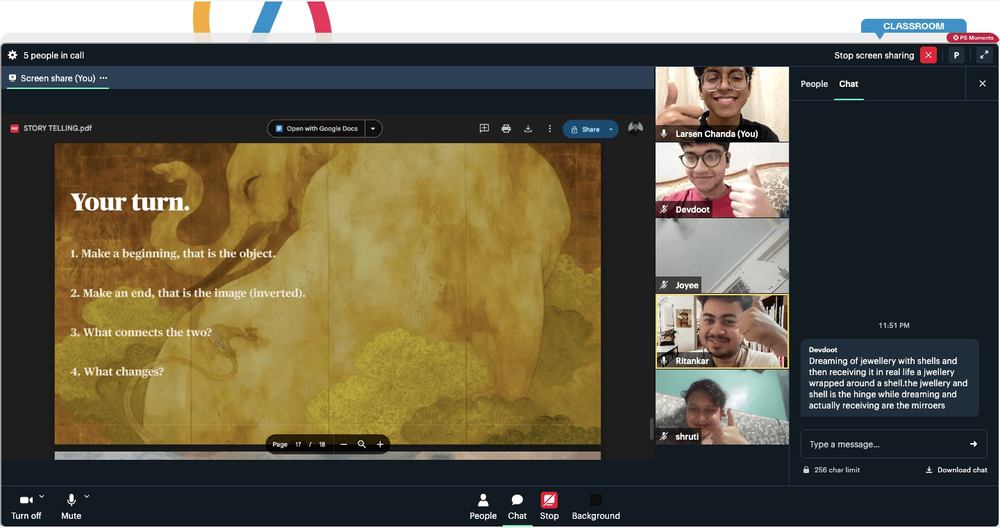Mute the microphone
This screenshot has width=1000, height=528.
pyautogui.click(x=71, y=506)
